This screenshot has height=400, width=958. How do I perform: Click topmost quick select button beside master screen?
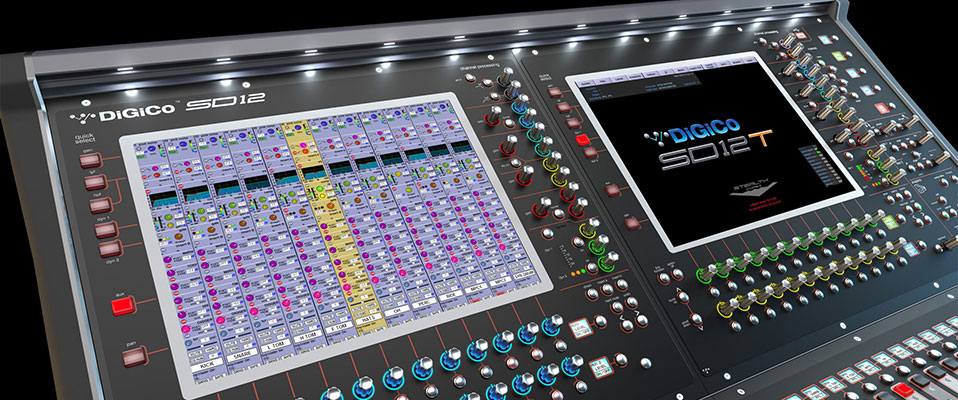[x=554, y=92]
